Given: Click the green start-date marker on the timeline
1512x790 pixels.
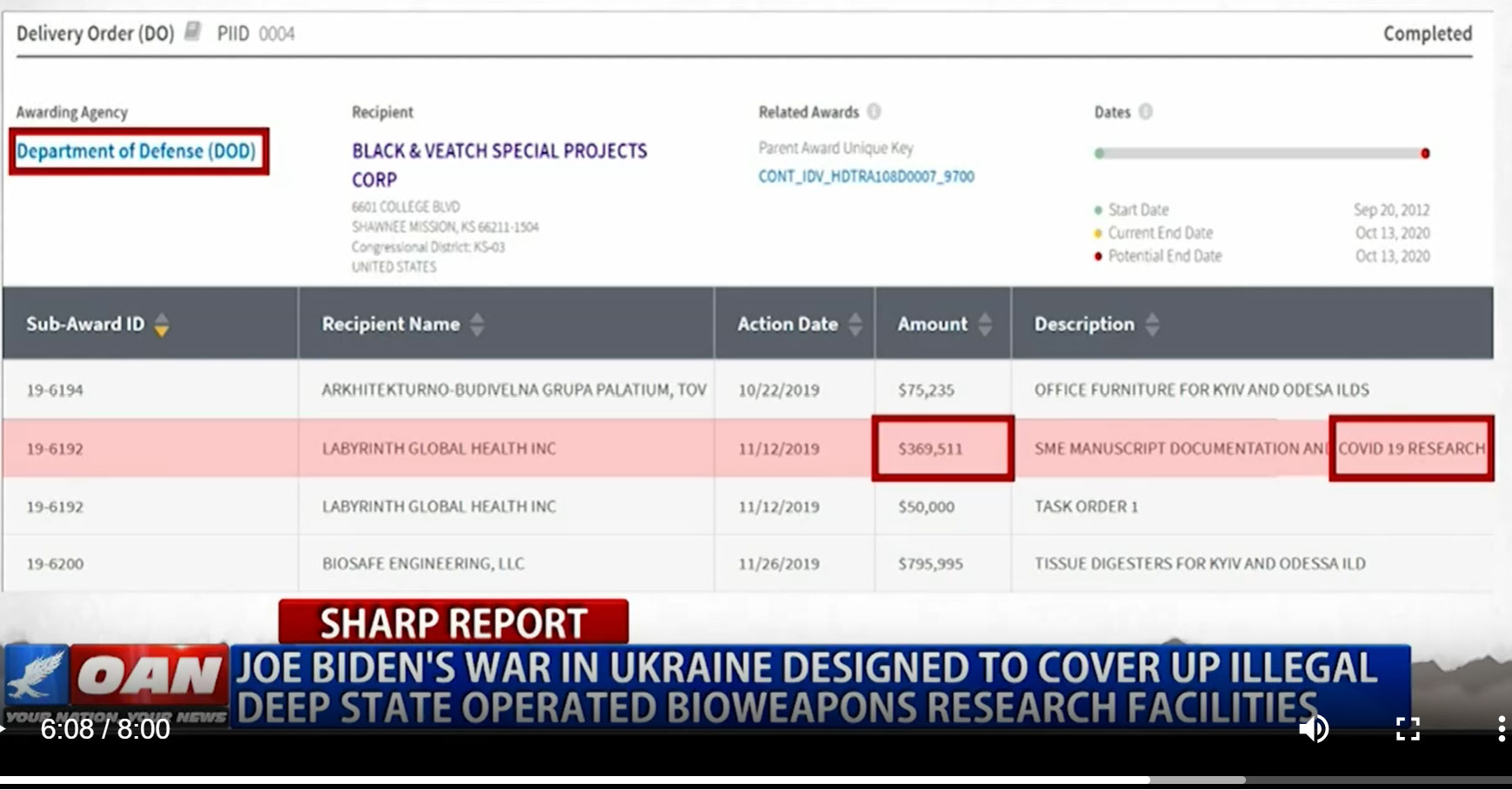Looking at the screenshot, I should click(1100, 154).
